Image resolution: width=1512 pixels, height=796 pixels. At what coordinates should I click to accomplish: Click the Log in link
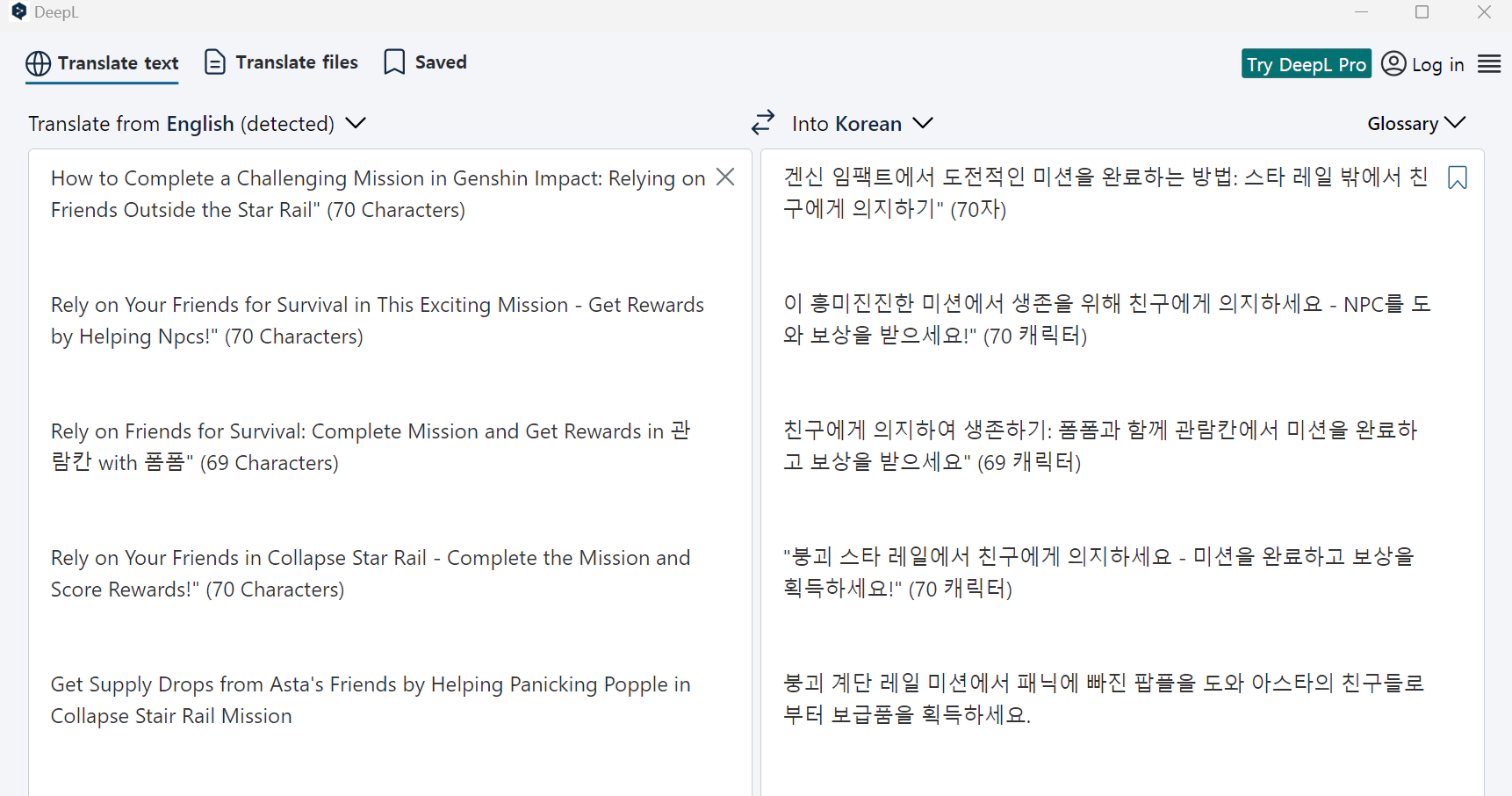1437,64
